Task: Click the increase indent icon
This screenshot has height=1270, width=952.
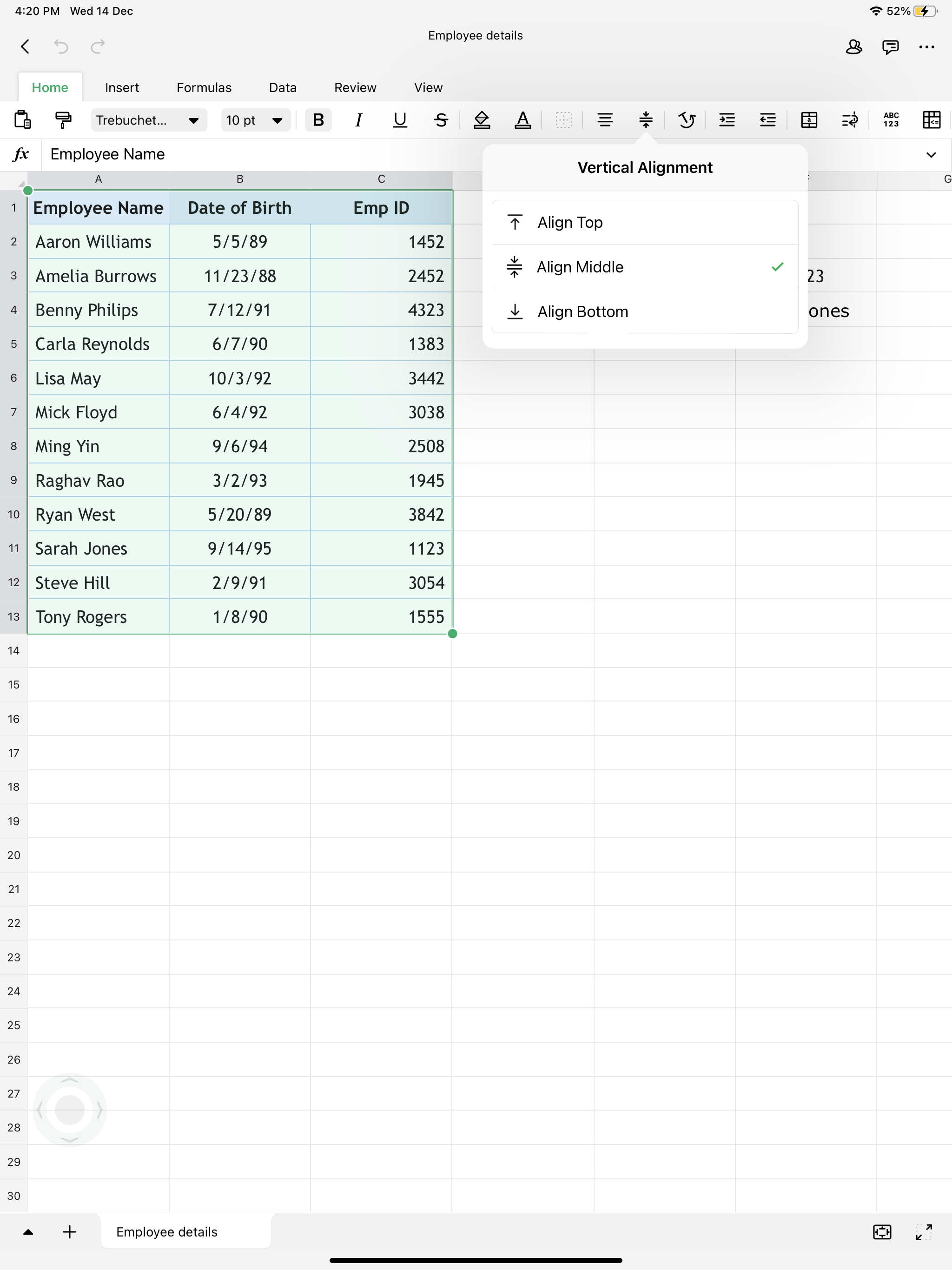Action: point(727,120)
